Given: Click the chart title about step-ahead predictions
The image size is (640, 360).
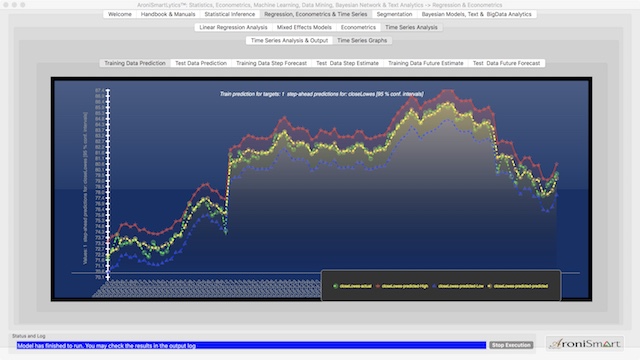Looking at the screenshot, I should [321, 94].
